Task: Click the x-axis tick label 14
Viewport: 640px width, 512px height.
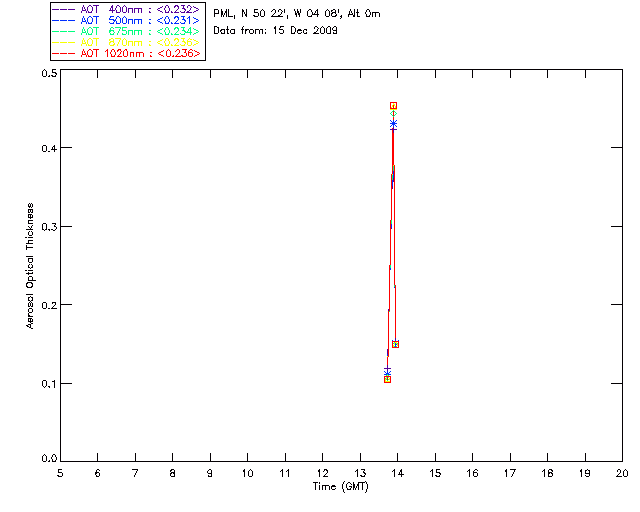Action: coord(398,473)
